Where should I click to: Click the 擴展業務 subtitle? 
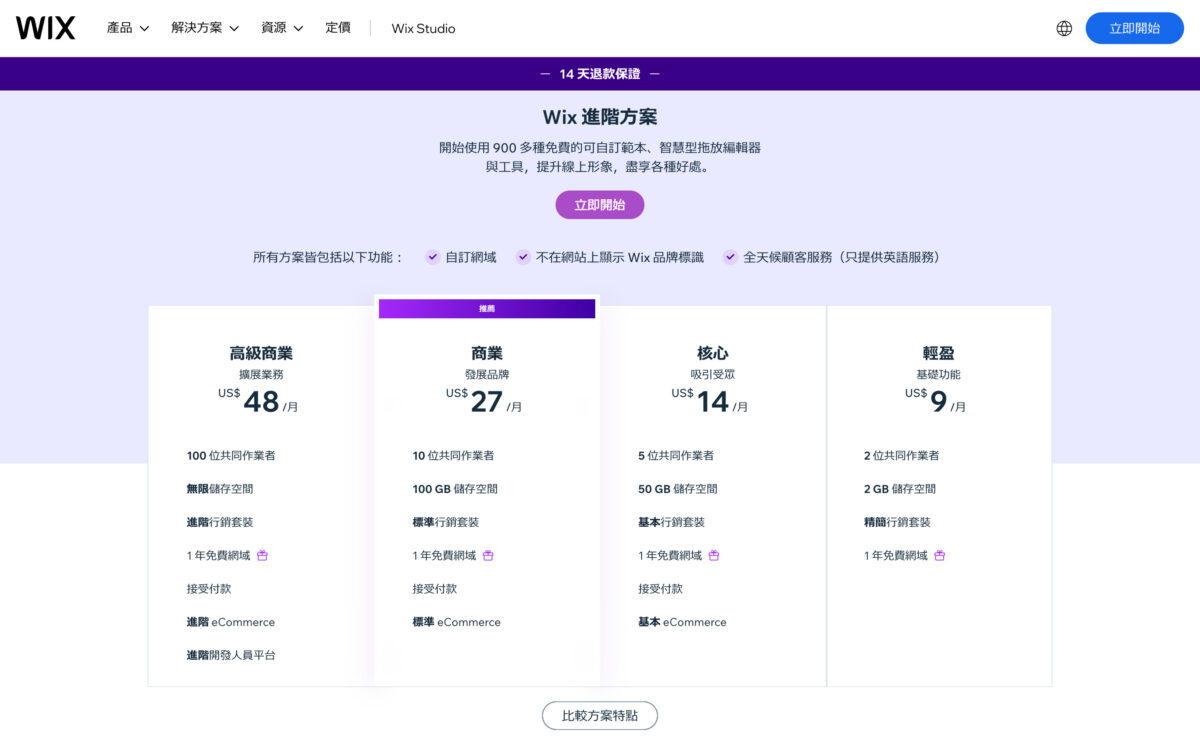pyautogui.click(x=261, y=375)
